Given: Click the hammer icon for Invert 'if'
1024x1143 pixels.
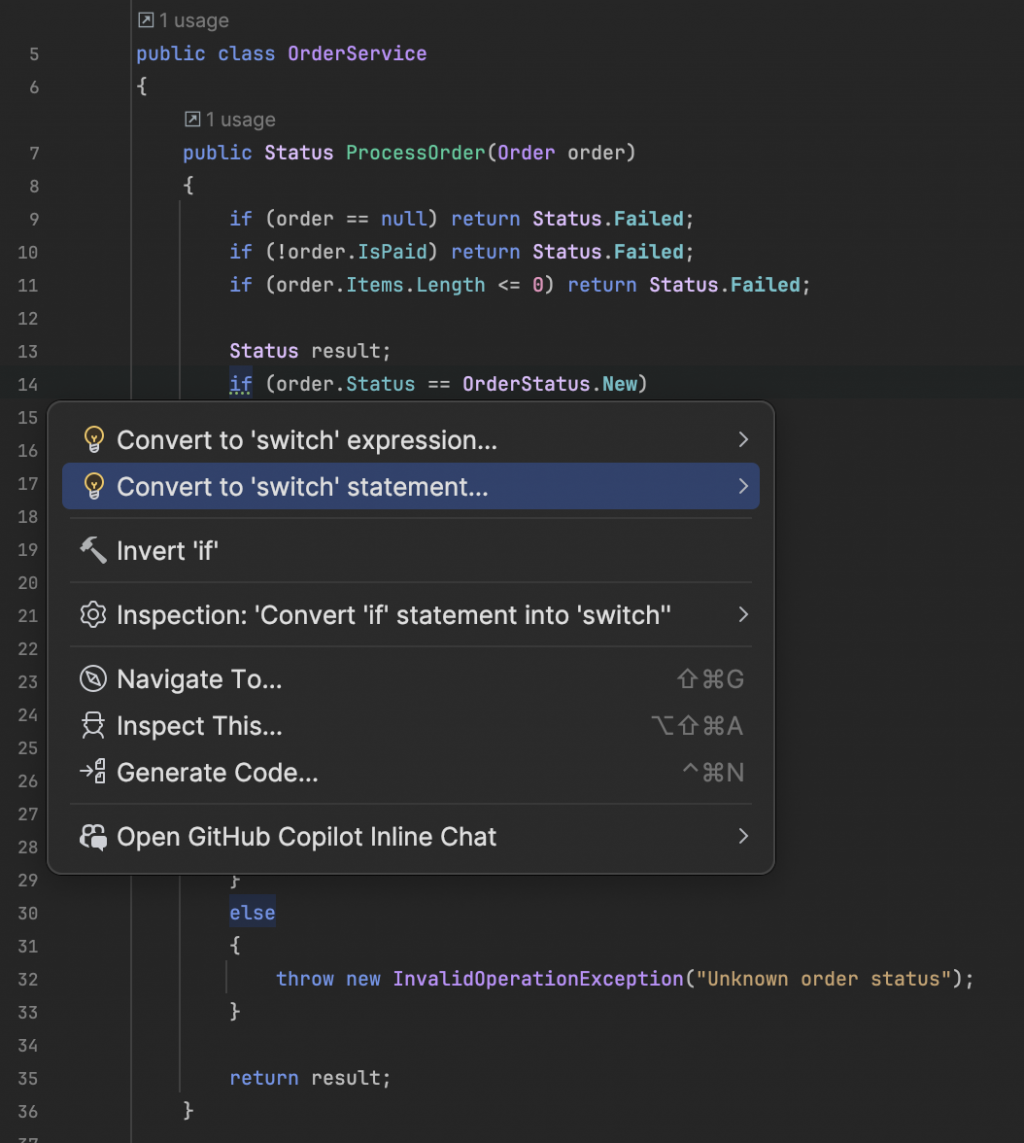Looking at the screenshot, I should tap(93, 550).
